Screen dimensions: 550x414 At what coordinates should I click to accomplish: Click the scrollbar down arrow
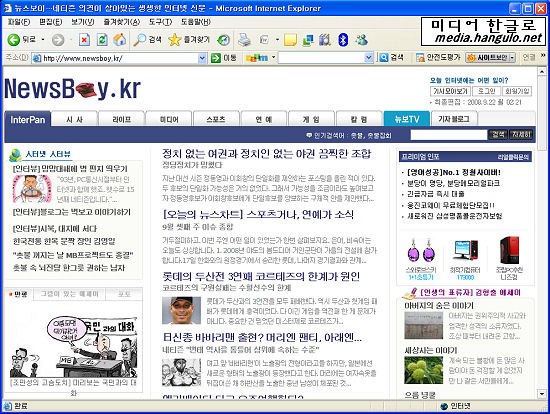pos(542,394)
